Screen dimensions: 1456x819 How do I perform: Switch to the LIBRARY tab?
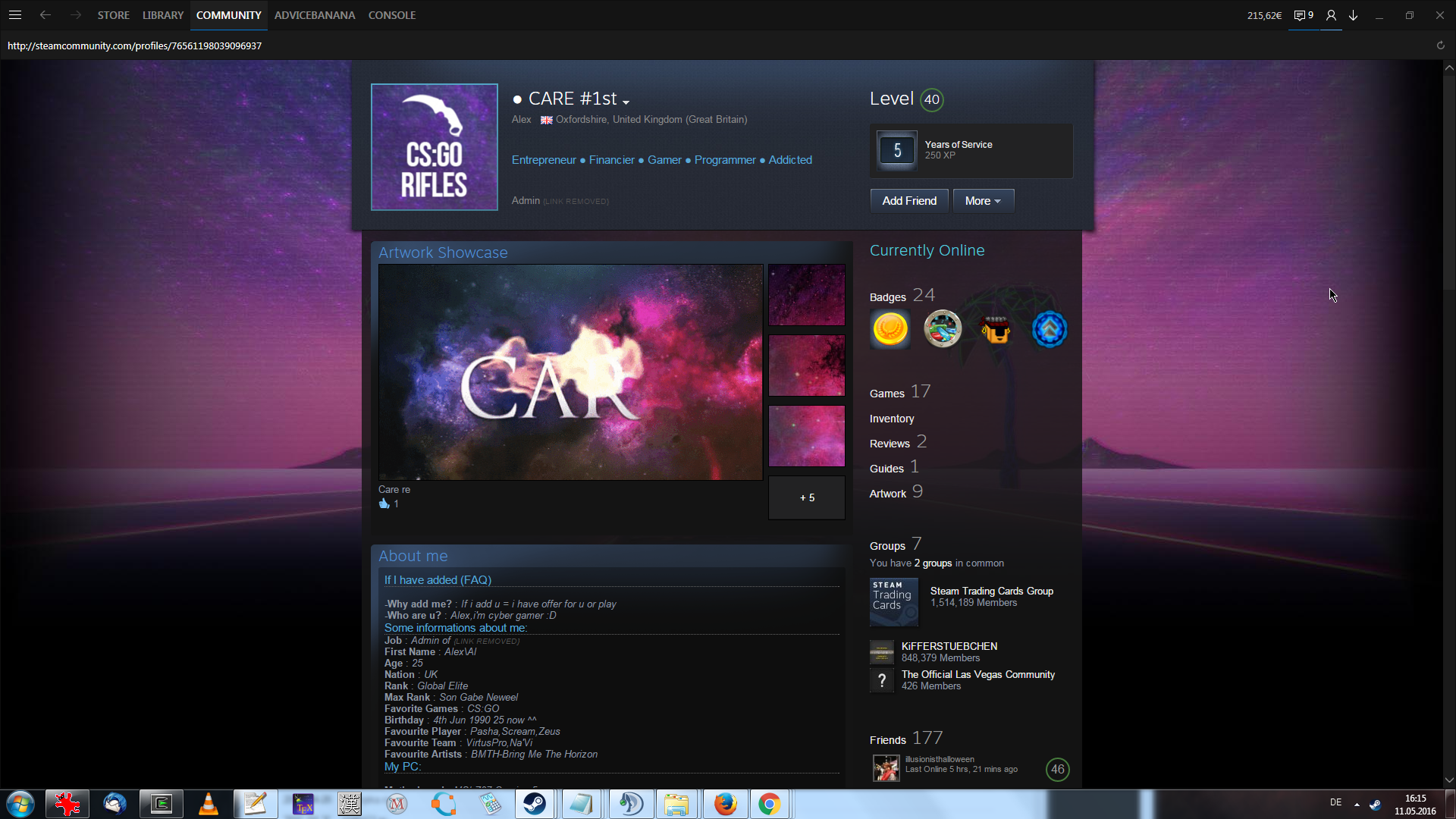point(163,15)
